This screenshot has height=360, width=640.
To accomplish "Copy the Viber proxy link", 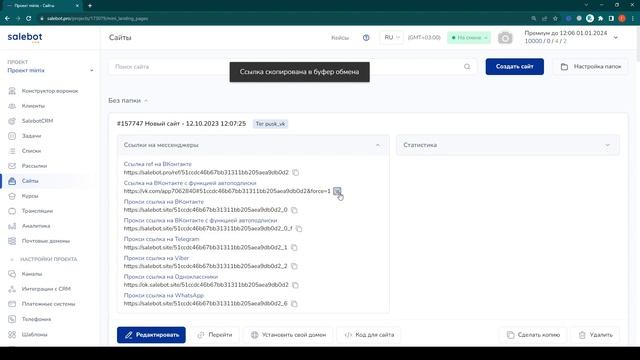I will (294, 266).
